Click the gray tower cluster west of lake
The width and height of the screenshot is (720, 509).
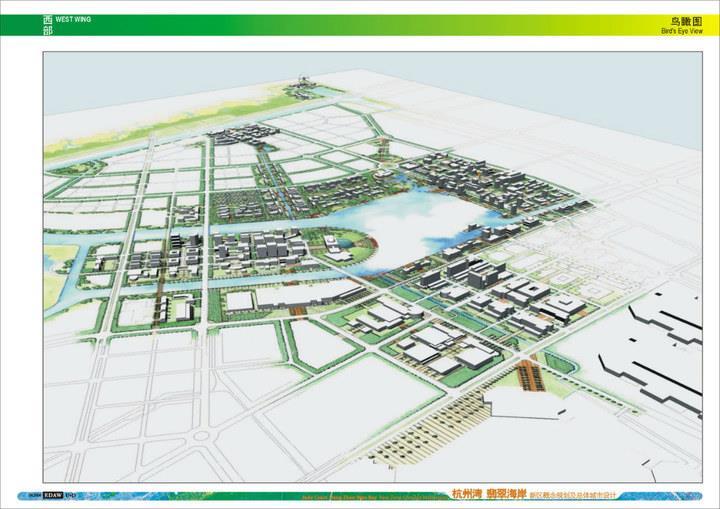(265, 248)
